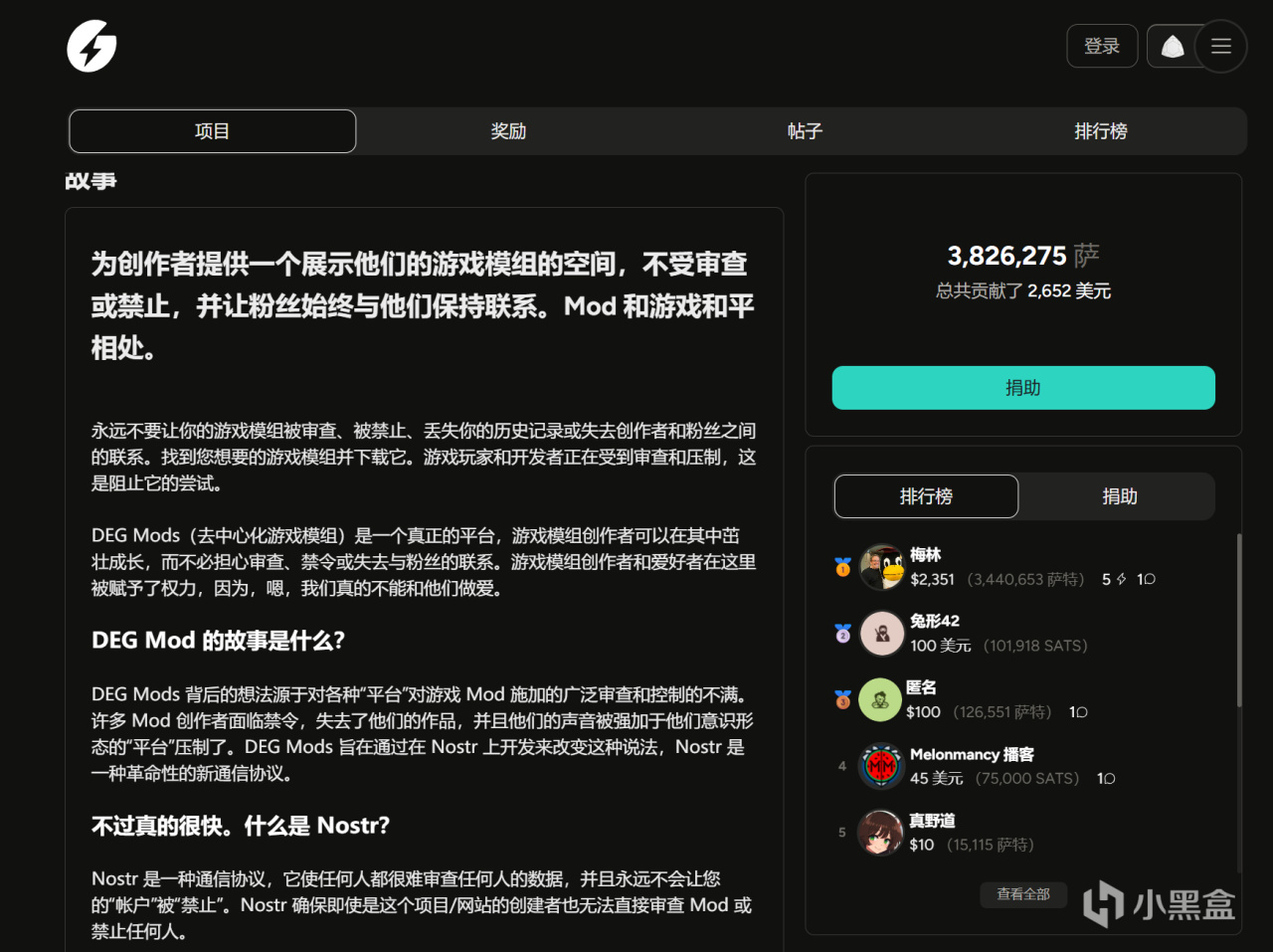Click the third-place medal beside 匿名
This screenshot has width=1273, height=952.
coord(842,700)
